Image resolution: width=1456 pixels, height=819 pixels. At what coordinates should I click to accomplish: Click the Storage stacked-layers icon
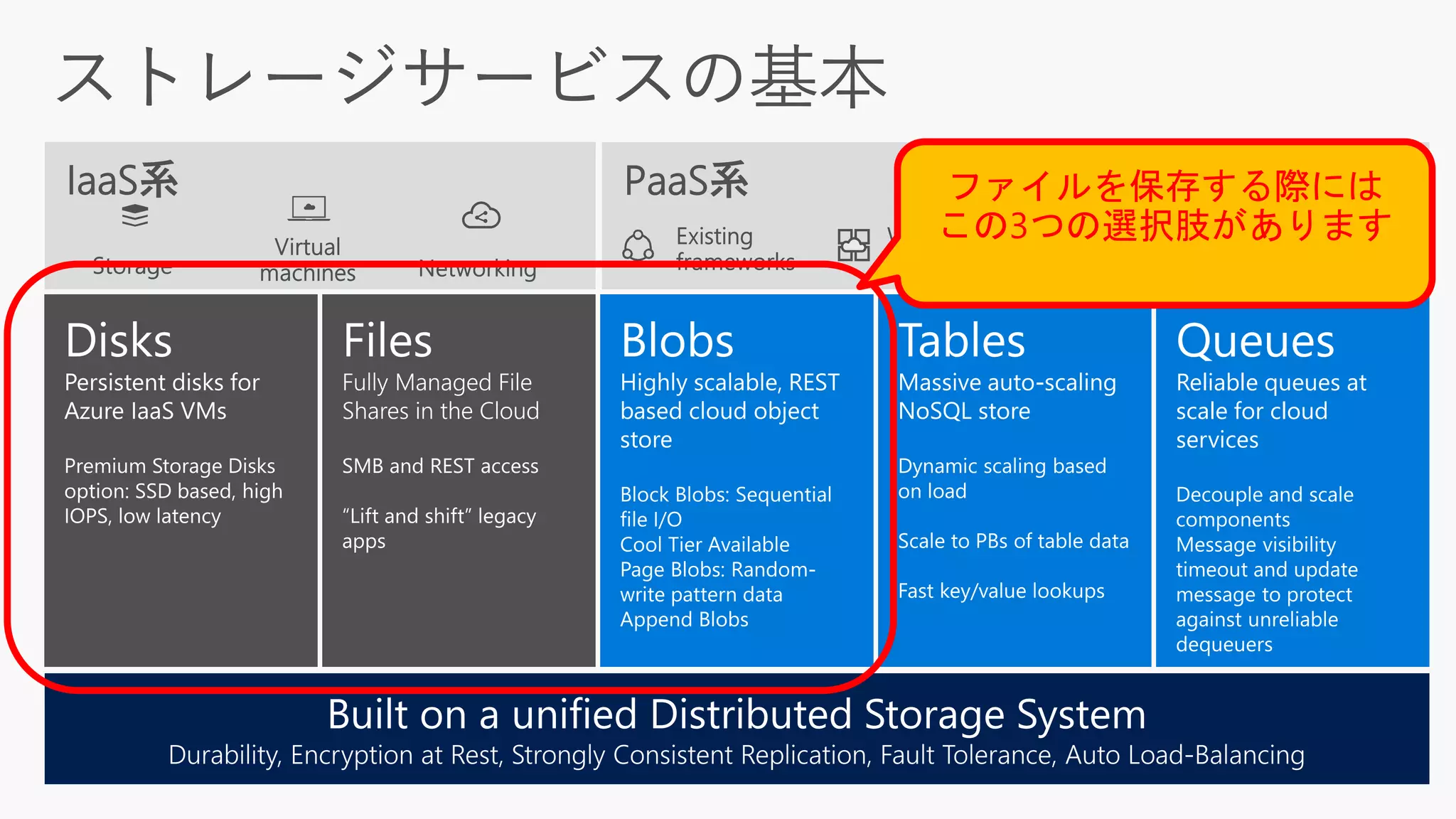tap(135, 215)
